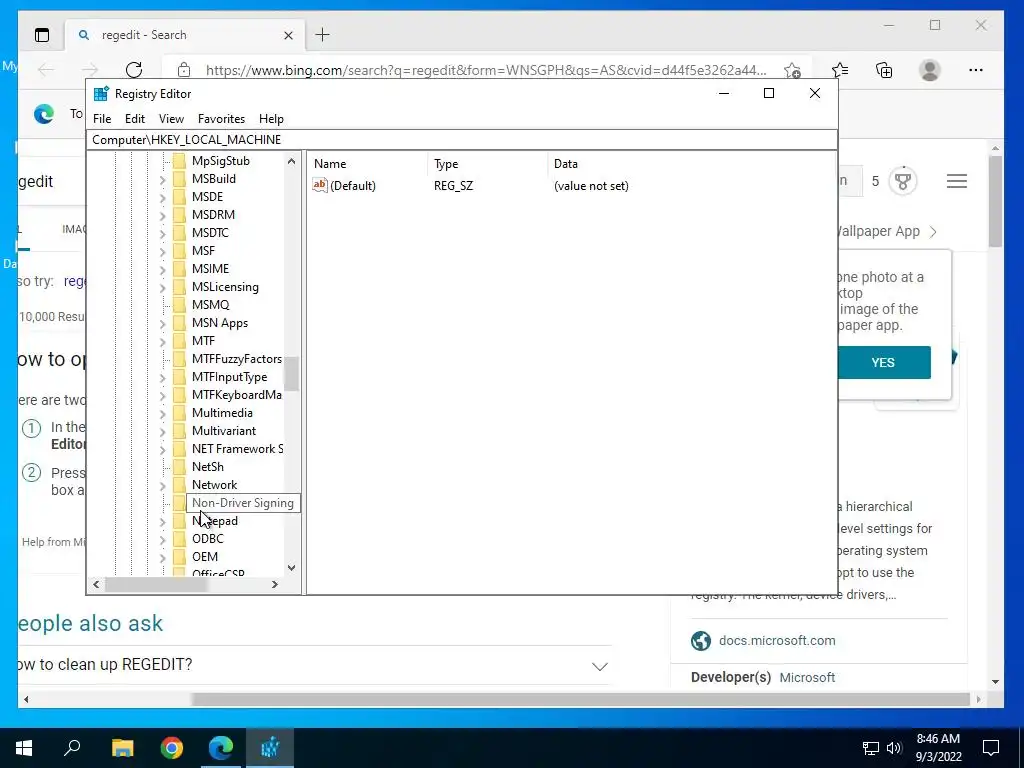This screenshot has height=768, width=1024.
Task: Open Edge profile avatar
Action: 929,70
